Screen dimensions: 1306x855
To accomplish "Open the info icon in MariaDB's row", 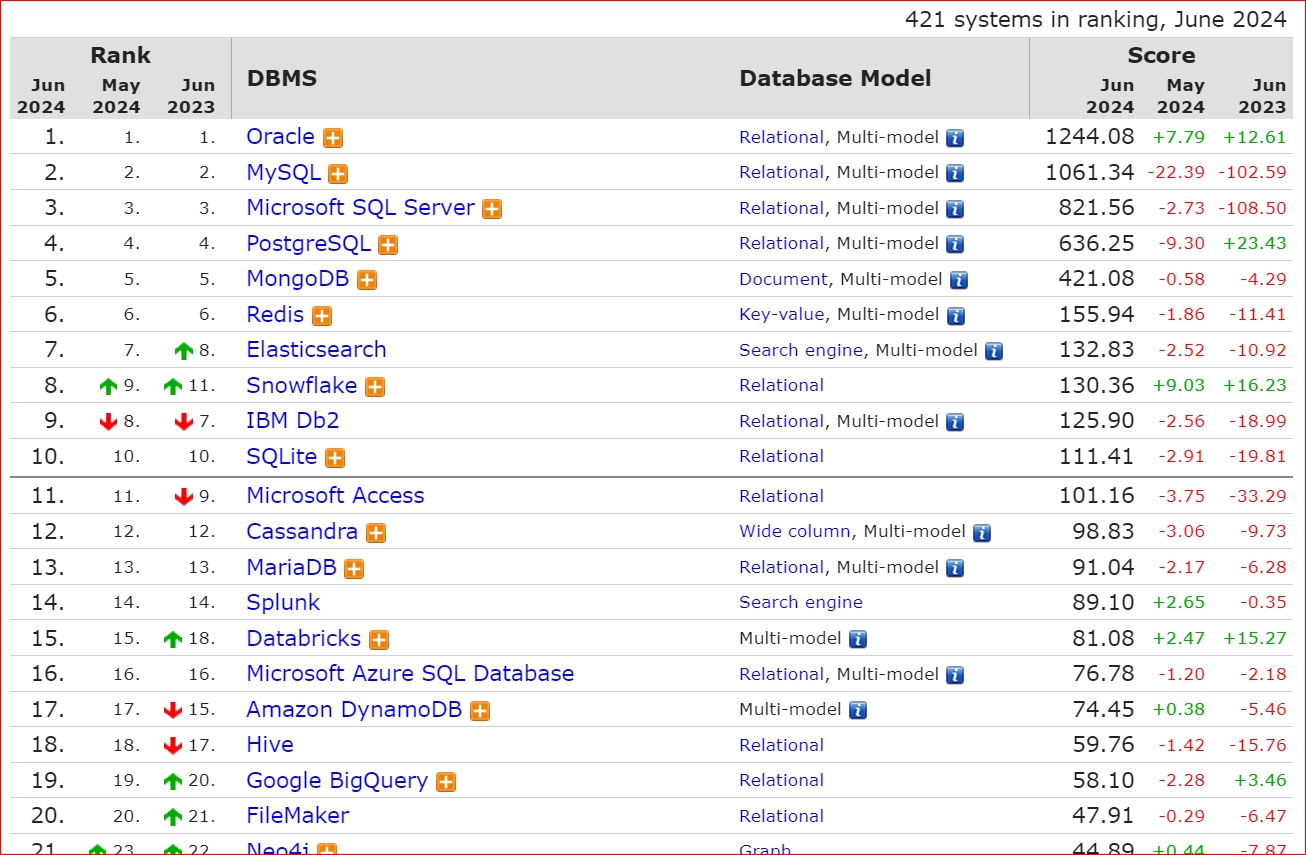I will 955,568.
